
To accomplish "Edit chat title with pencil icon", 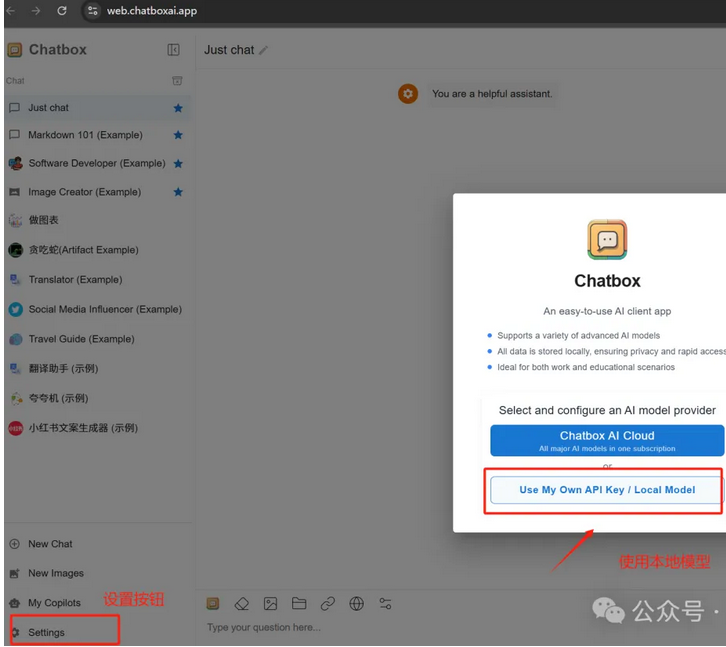I will point(263,50).
